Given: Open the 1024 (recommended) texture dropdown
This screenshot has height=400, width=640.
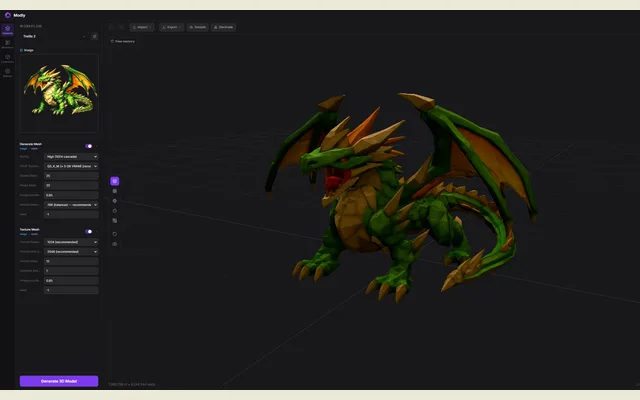Looking at the screenshot, I should [71, 242].
